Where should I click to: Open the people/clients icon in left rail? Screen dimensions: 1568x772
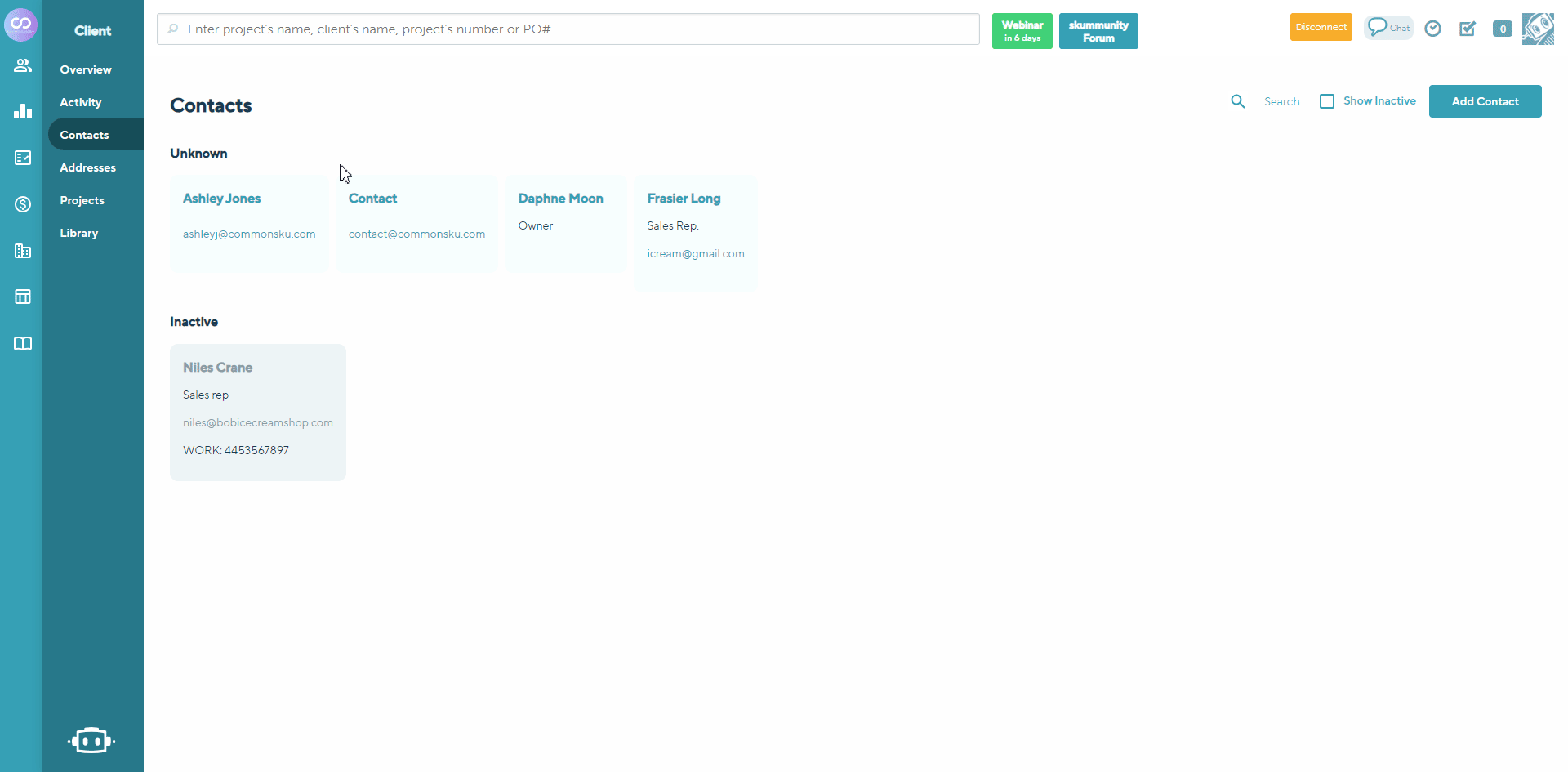[22, 65]
